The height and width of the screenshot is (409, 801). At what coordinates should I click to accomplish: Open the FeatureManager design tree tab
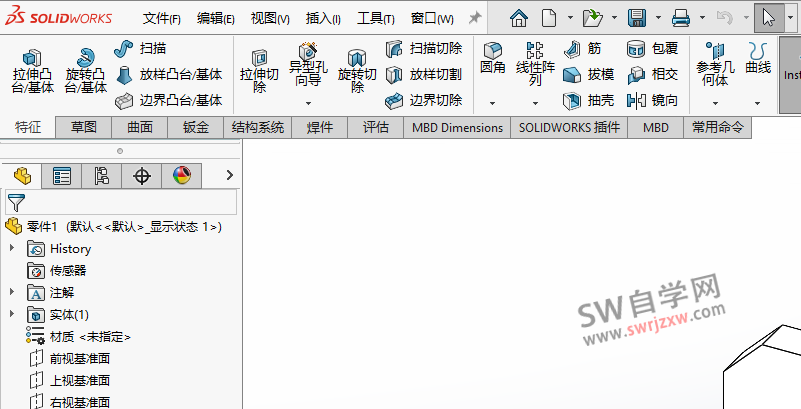[x=22, y=176]
